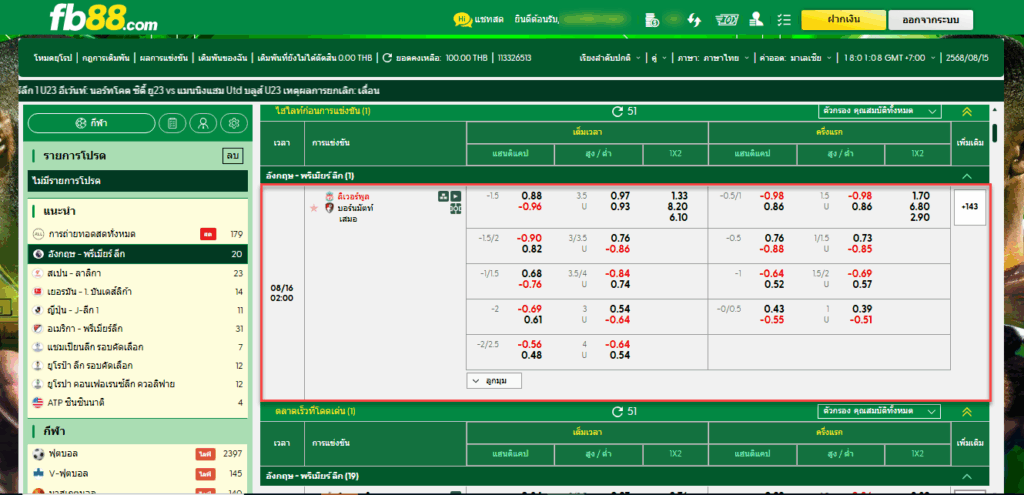Open the กฎการเดิมพัน betting rules menu
The width and height of the screenshot is (1024, 495).
105,57
